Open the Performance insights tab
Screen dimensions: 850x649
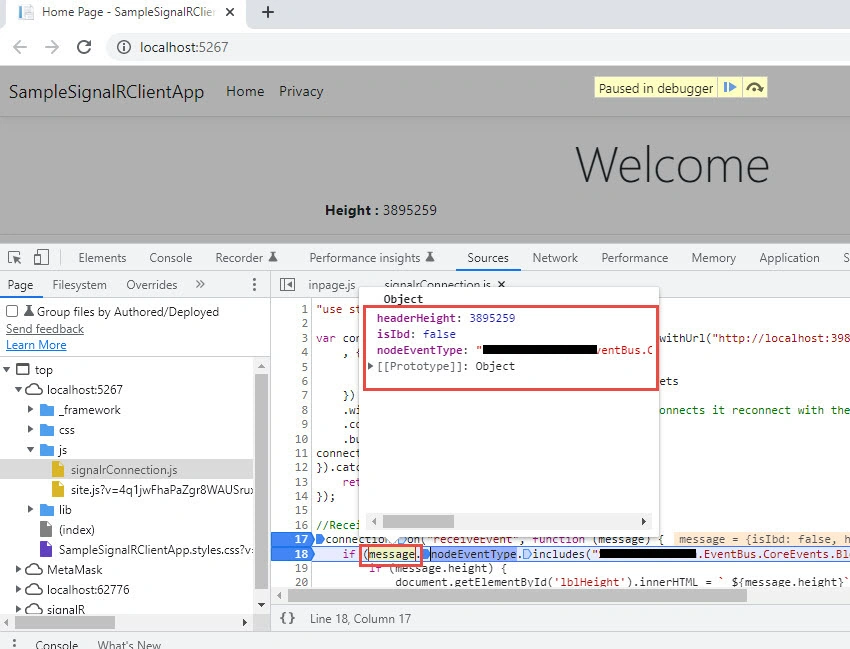click(372, 258)
